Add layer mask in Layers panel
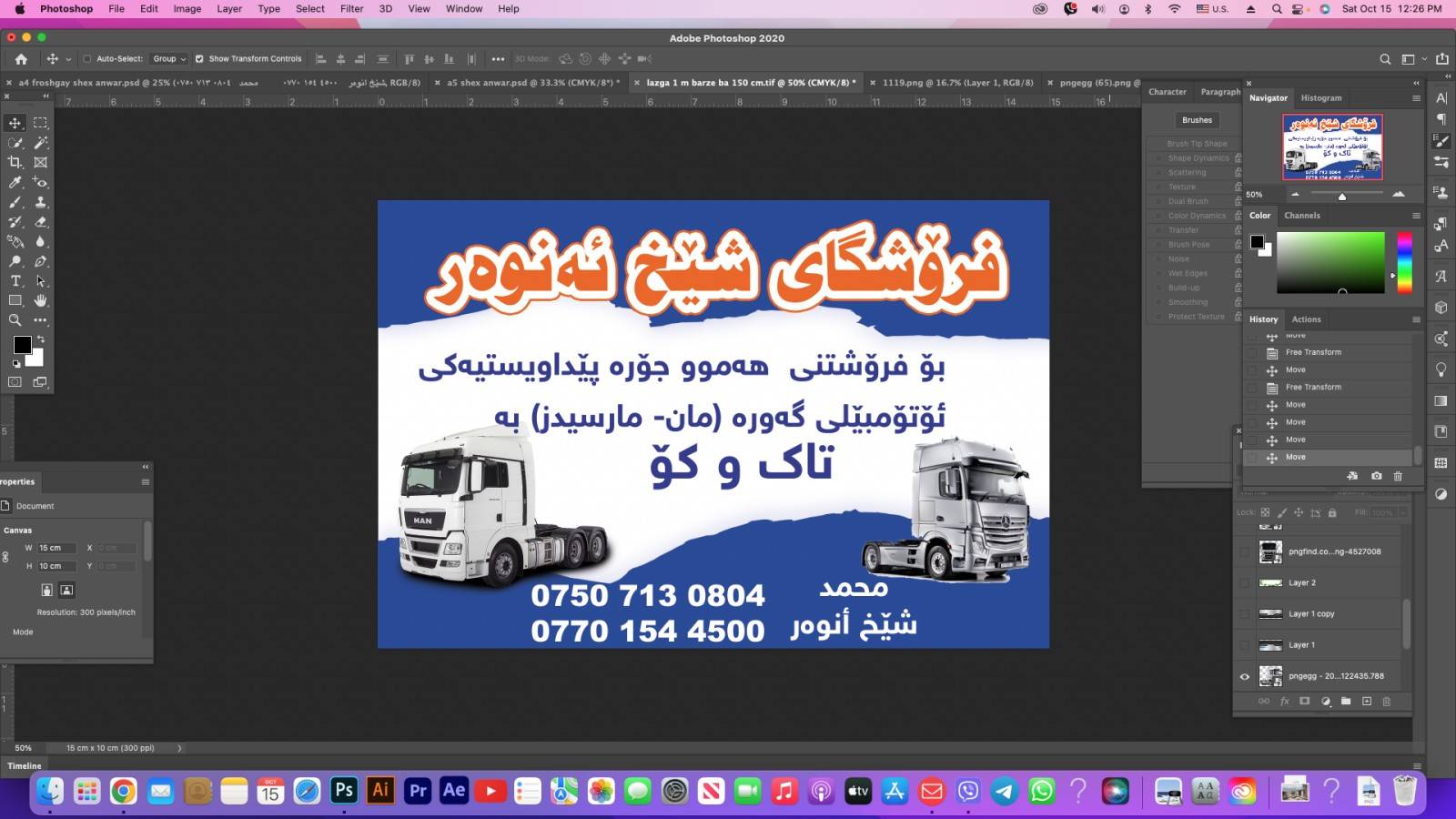 click(1305, 702)
